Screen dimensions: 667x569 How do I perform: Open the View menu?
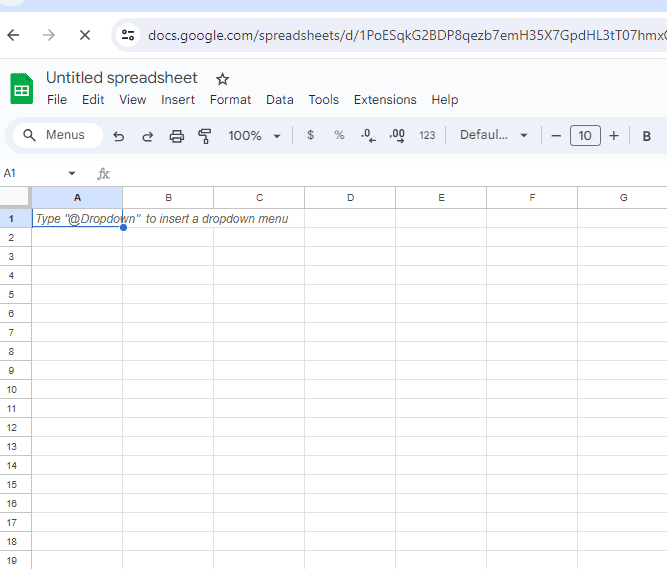132,100
